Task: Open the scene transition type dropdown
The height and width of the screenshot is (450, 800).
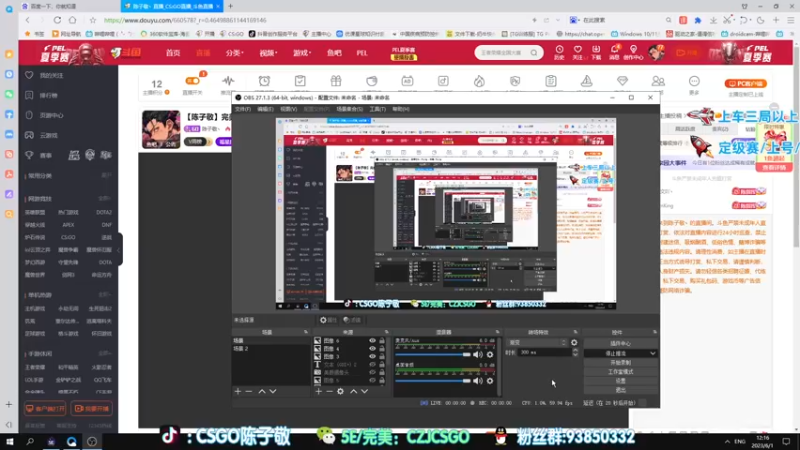Action: [537, 343]
